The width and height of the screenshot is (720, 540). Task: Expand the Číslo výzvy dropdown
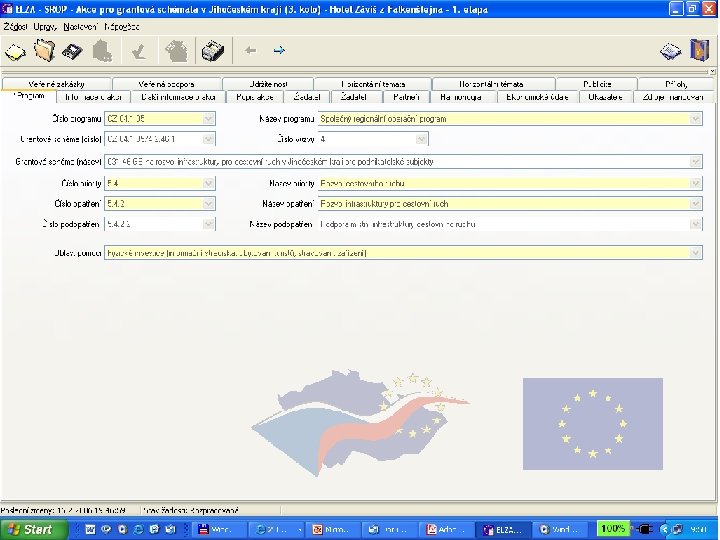[421, 139]
